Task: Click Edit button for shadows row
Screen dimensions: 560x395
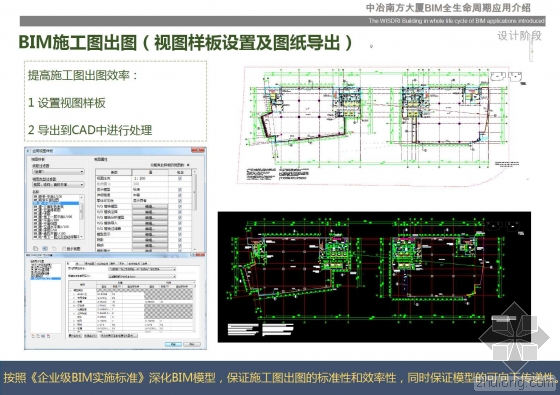Action: tap(150, 240)
